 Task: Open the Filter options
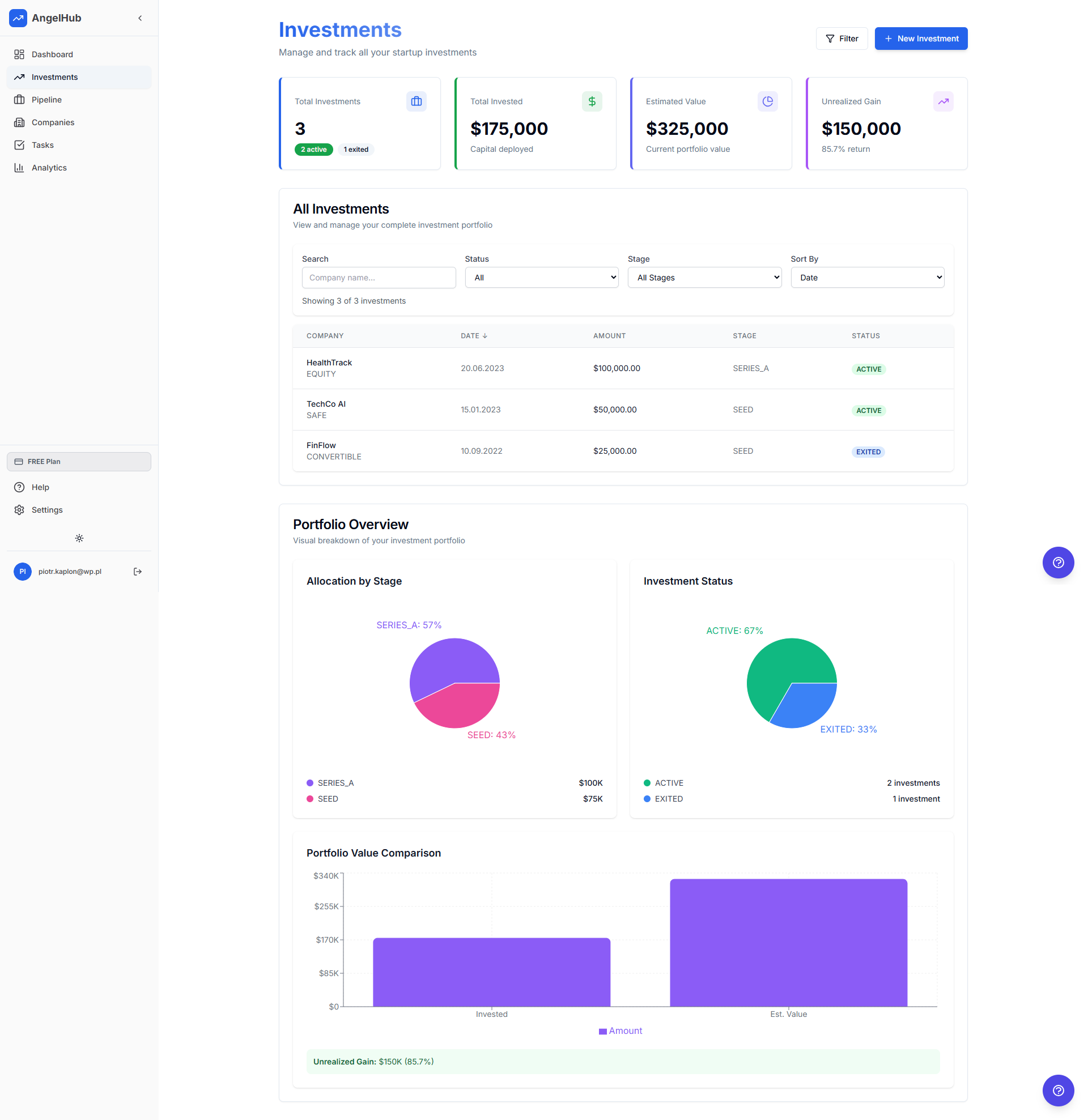pos(841,39)
